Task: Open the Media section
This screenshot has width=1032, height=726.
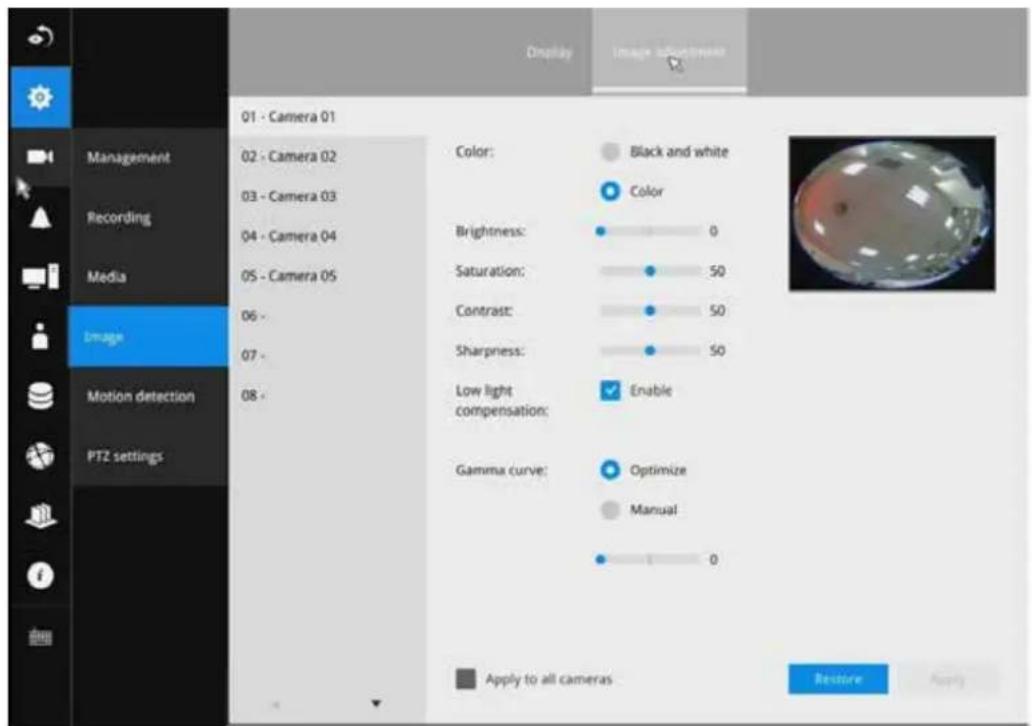Action: pyautogui.click(x=149, y=276)
